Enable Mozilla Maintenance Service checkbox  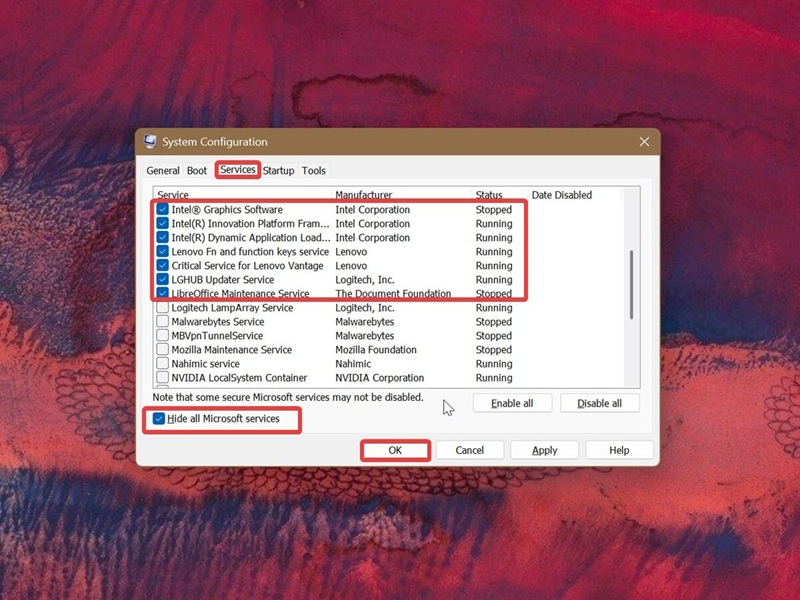tap(162, 349)
